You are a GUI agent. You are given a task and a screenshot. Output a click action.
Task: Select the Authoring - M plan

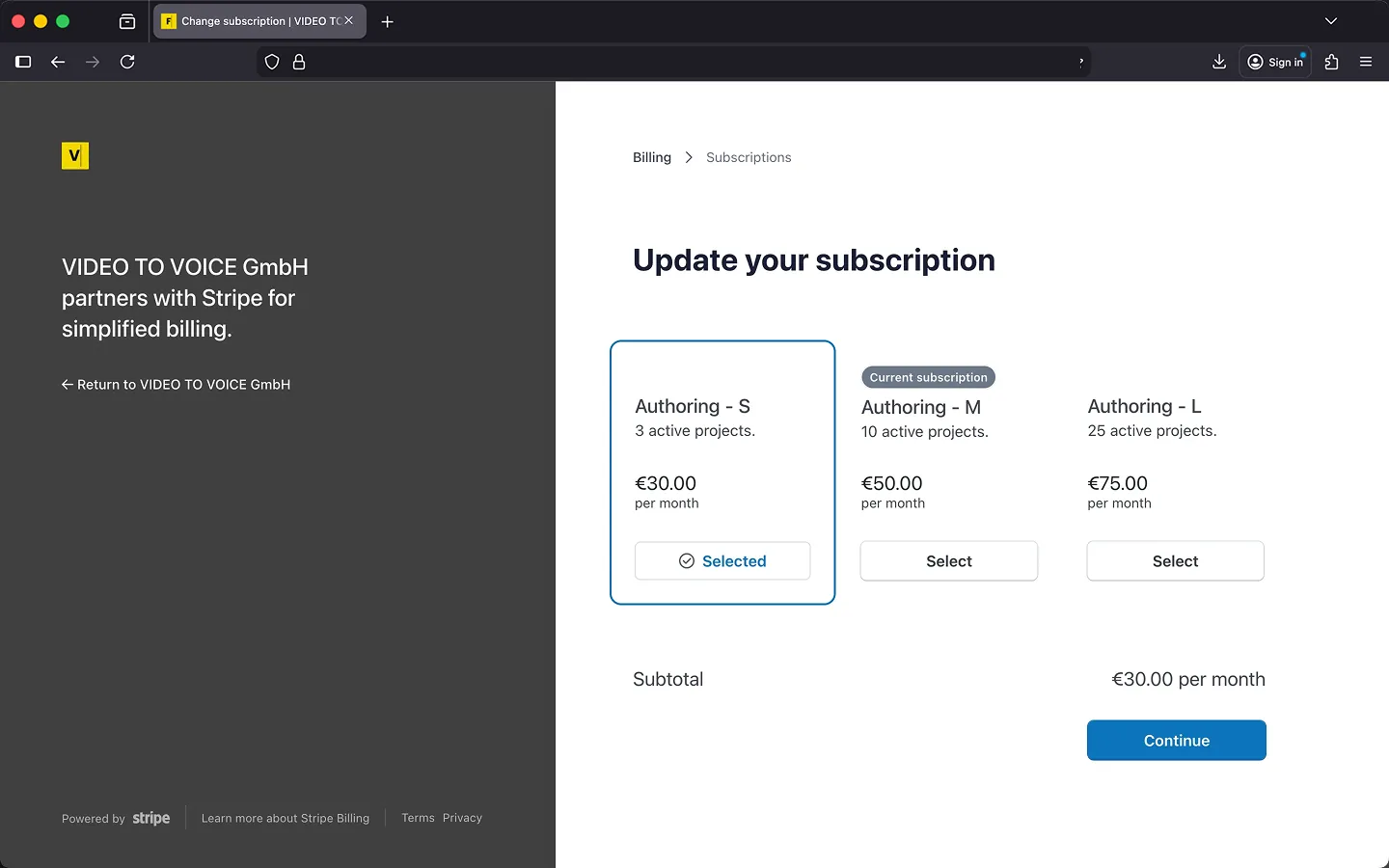point(948,561)
